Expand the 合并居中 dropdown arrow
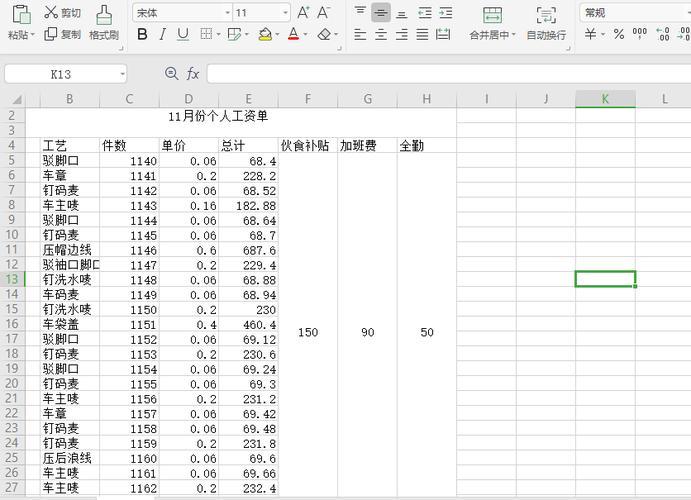The width and height of the screenshot is (691, 500). coord(513,34)
